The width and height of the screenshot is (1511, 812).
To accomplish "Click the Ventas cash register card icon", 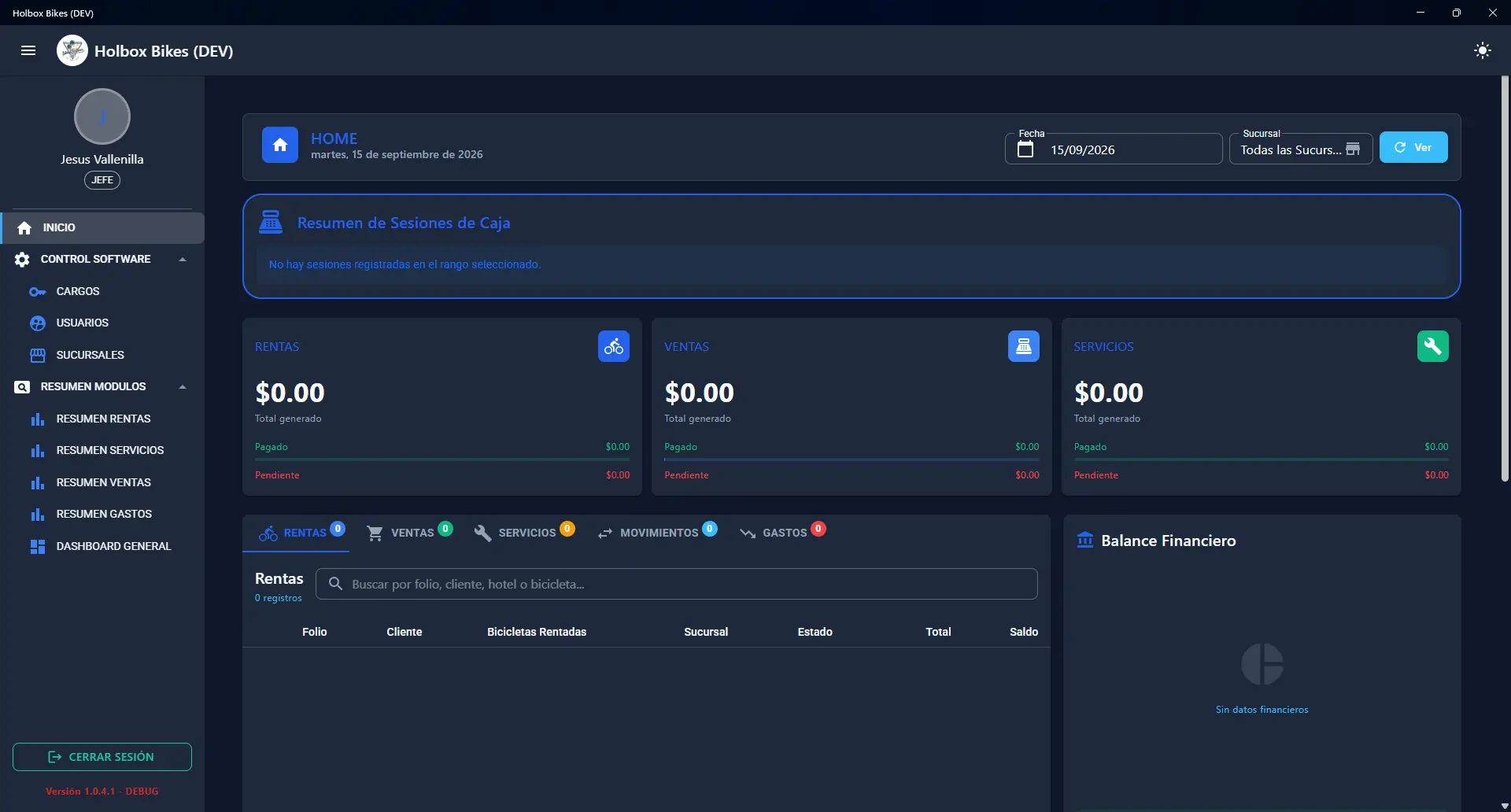I will [1024, 346].
